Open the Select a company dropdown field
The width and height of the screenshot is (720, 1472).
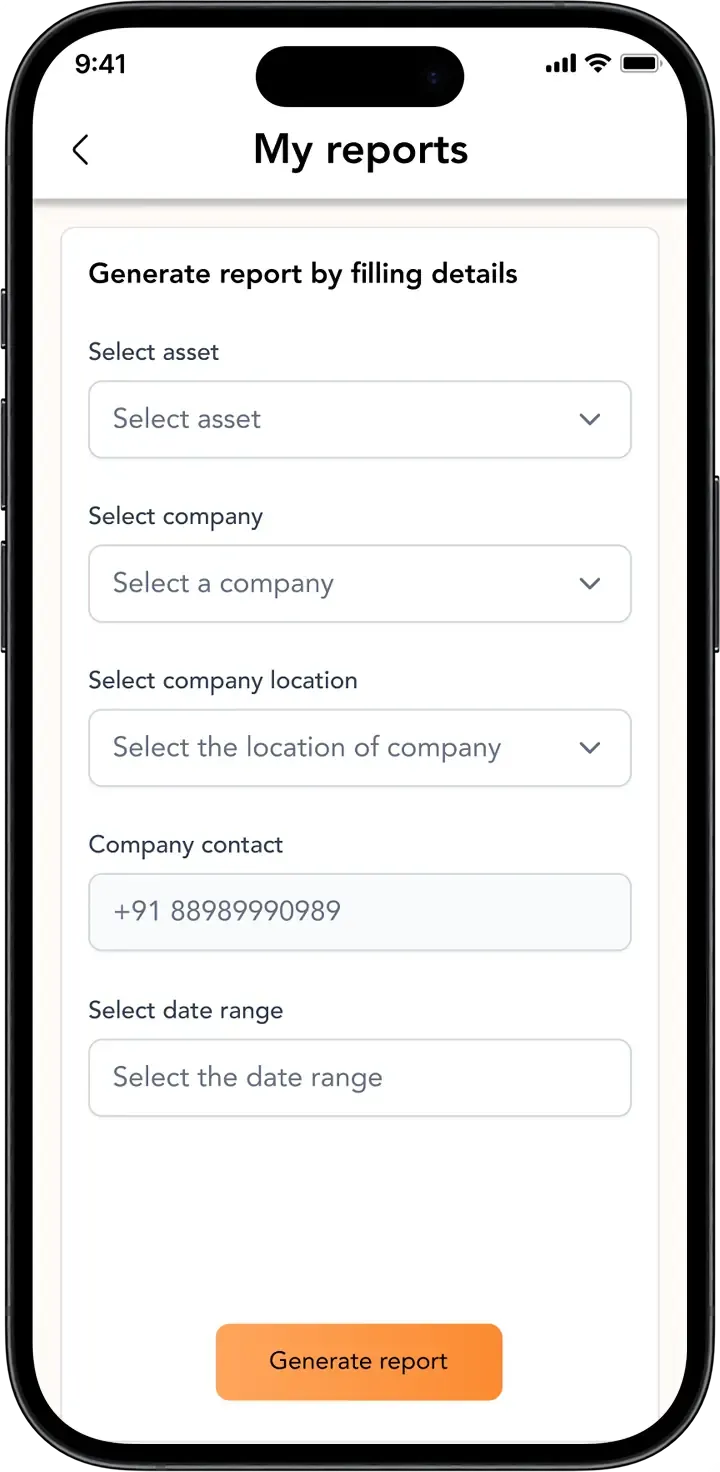(x=340, y=583)
